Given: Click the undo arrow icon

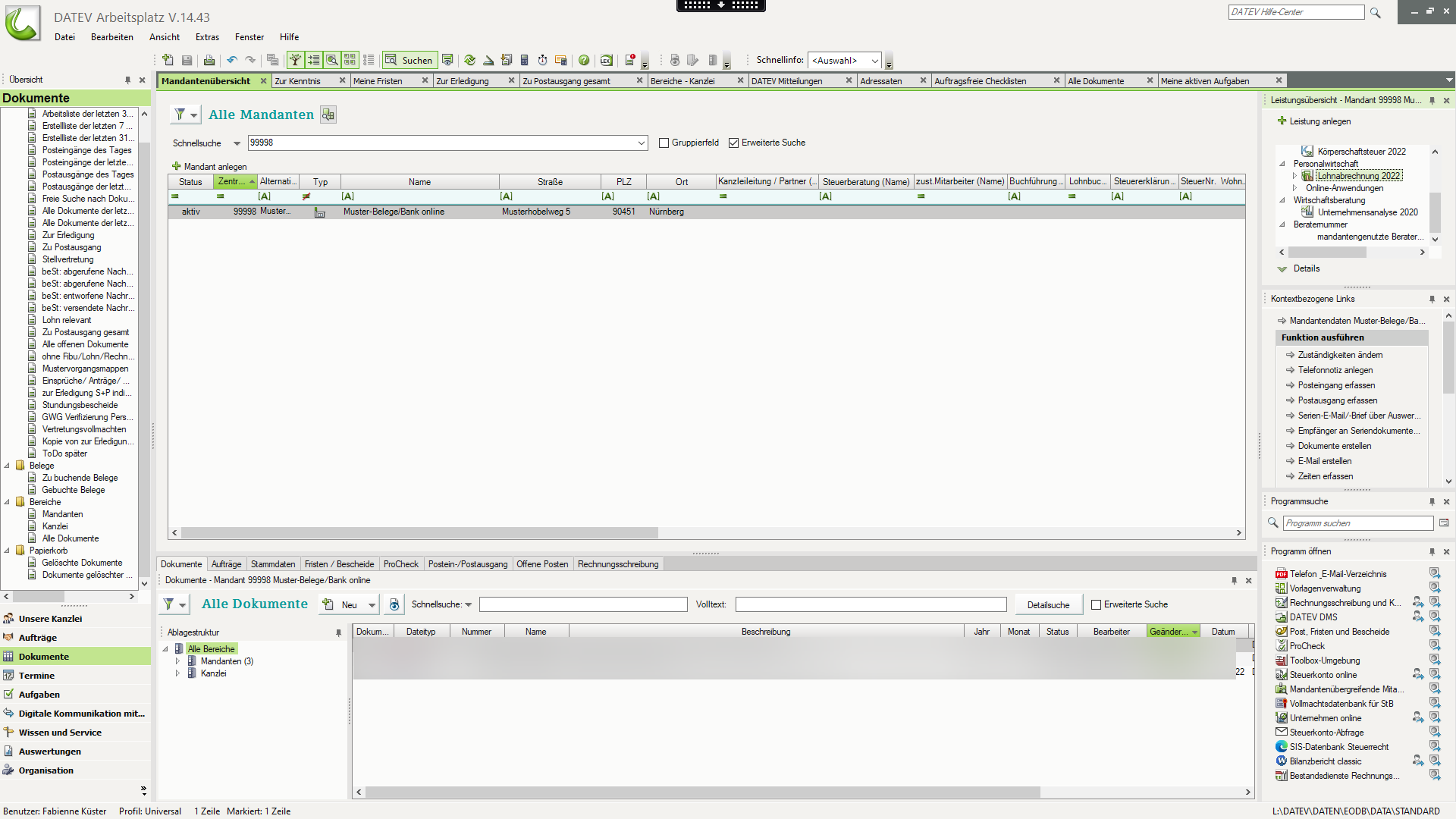Looking at the screenshot, I should [x=232, y=60].
